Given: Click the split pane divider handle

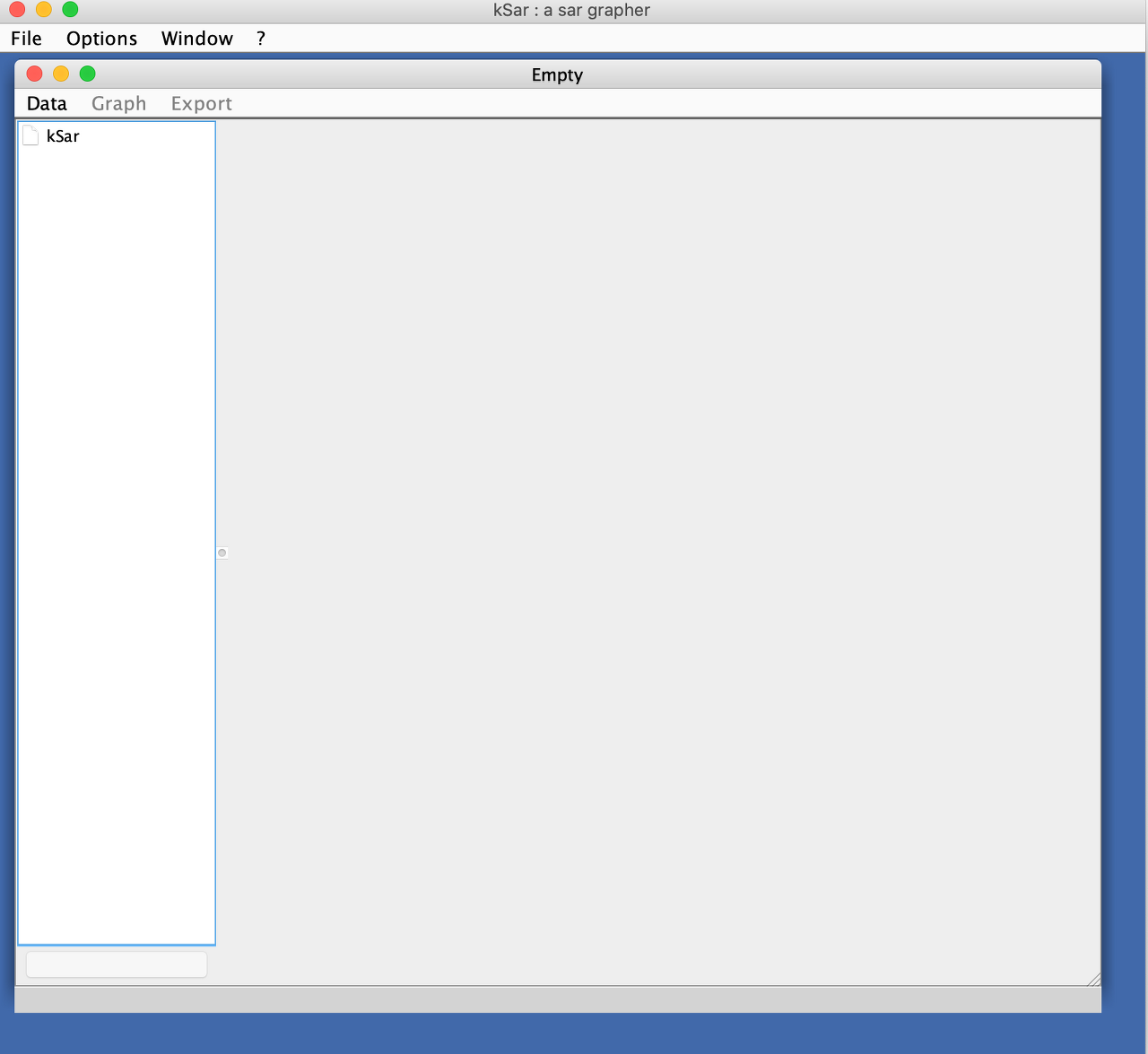Looking at the screenshot, I should pos(222,553).
